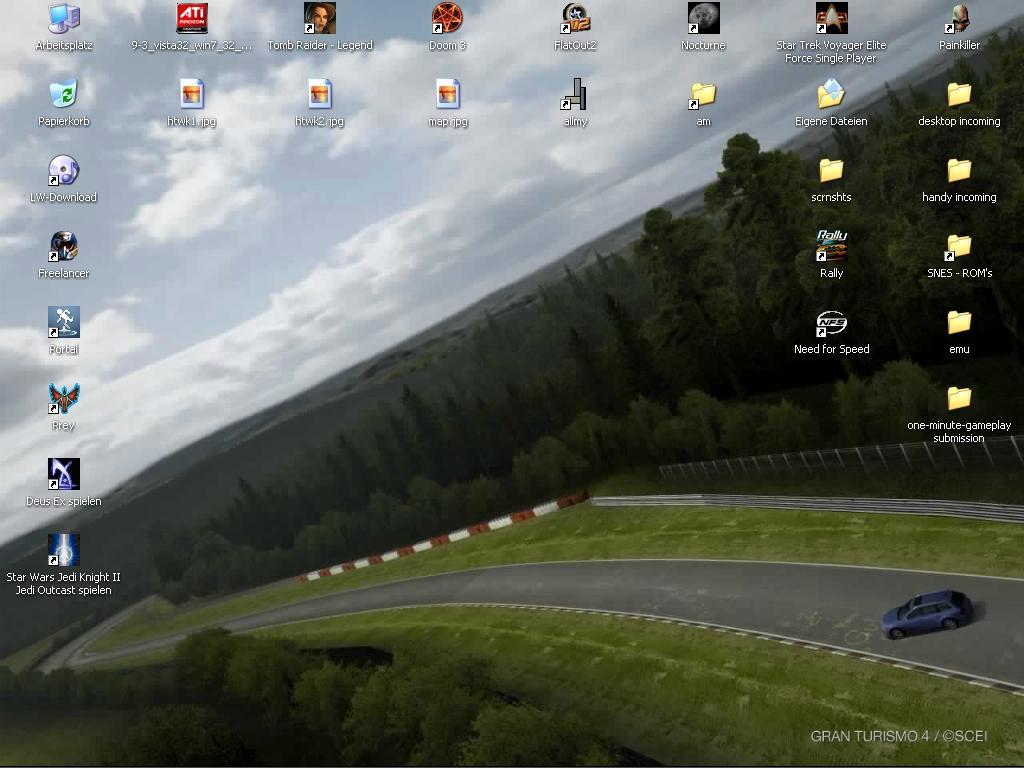This screenshot has height=768, width=1024.
Task: Select the htwk1.jpg image file
Action: [x=192, y=94]
